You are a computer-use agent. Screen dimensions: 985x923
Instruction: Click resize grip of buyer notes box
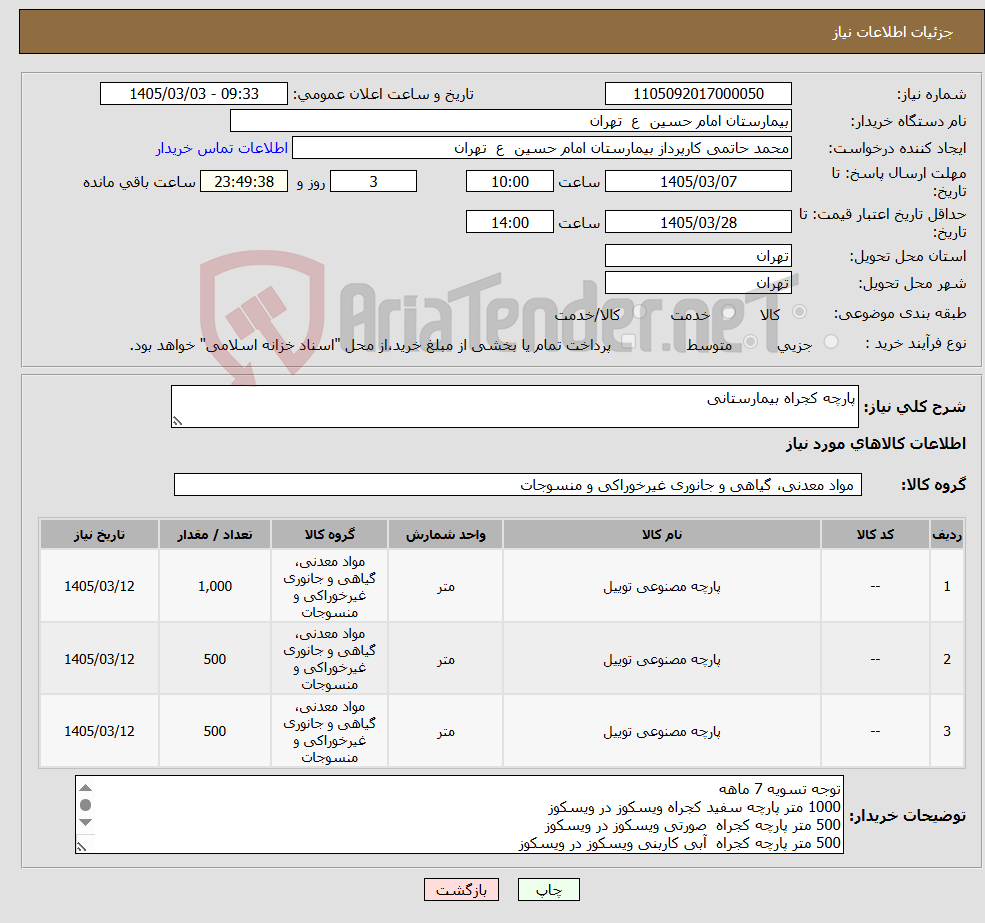tap(82, 847)
